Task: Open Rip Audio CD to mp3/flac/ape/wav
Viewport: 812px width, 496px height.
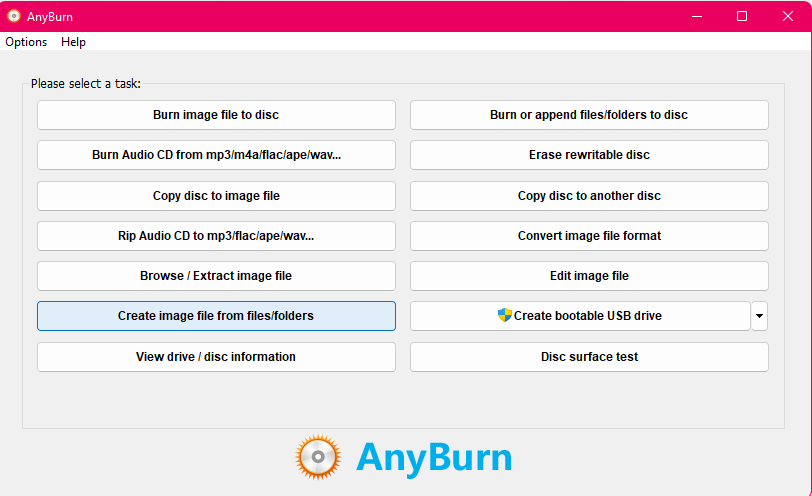Action: click(216, 236)
